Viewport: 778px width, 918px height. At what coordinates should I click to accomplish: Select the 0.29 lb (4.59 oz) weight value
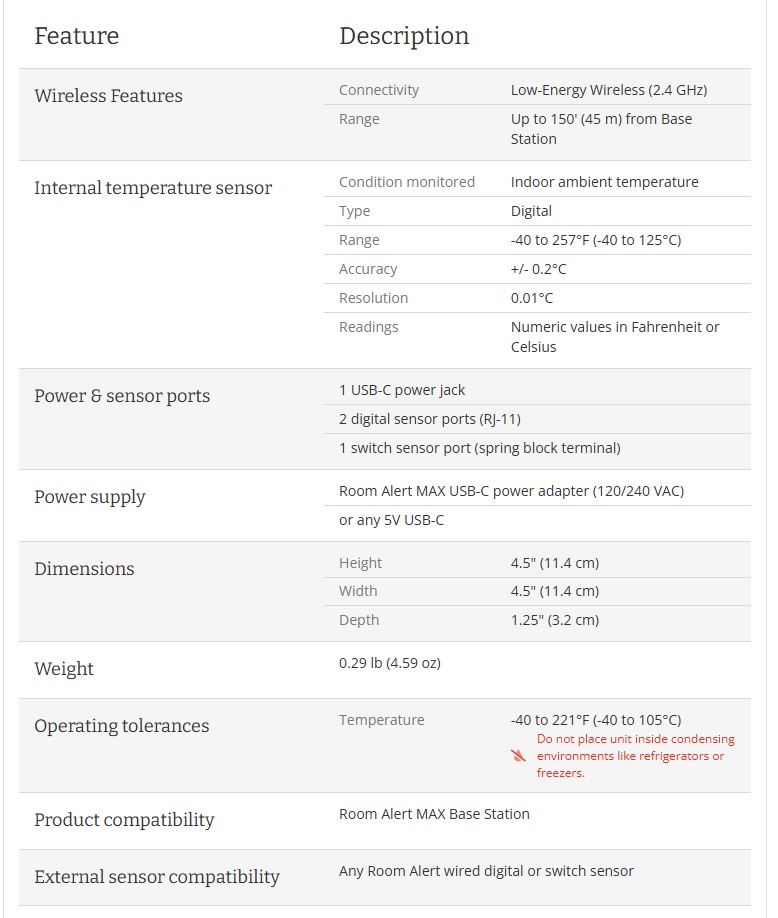[x=390, y=663]
